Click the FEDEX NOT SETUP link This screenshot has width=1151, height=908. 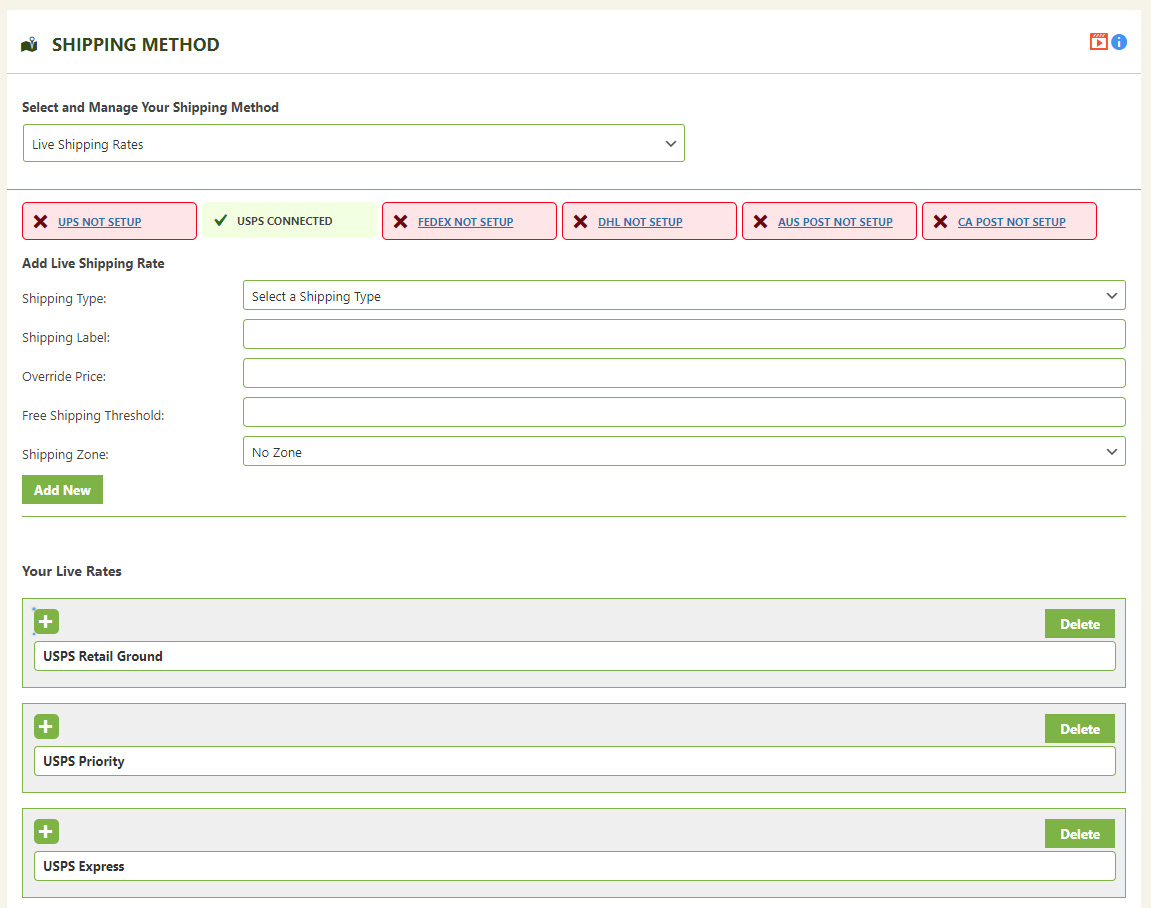(x=465, y=222)
